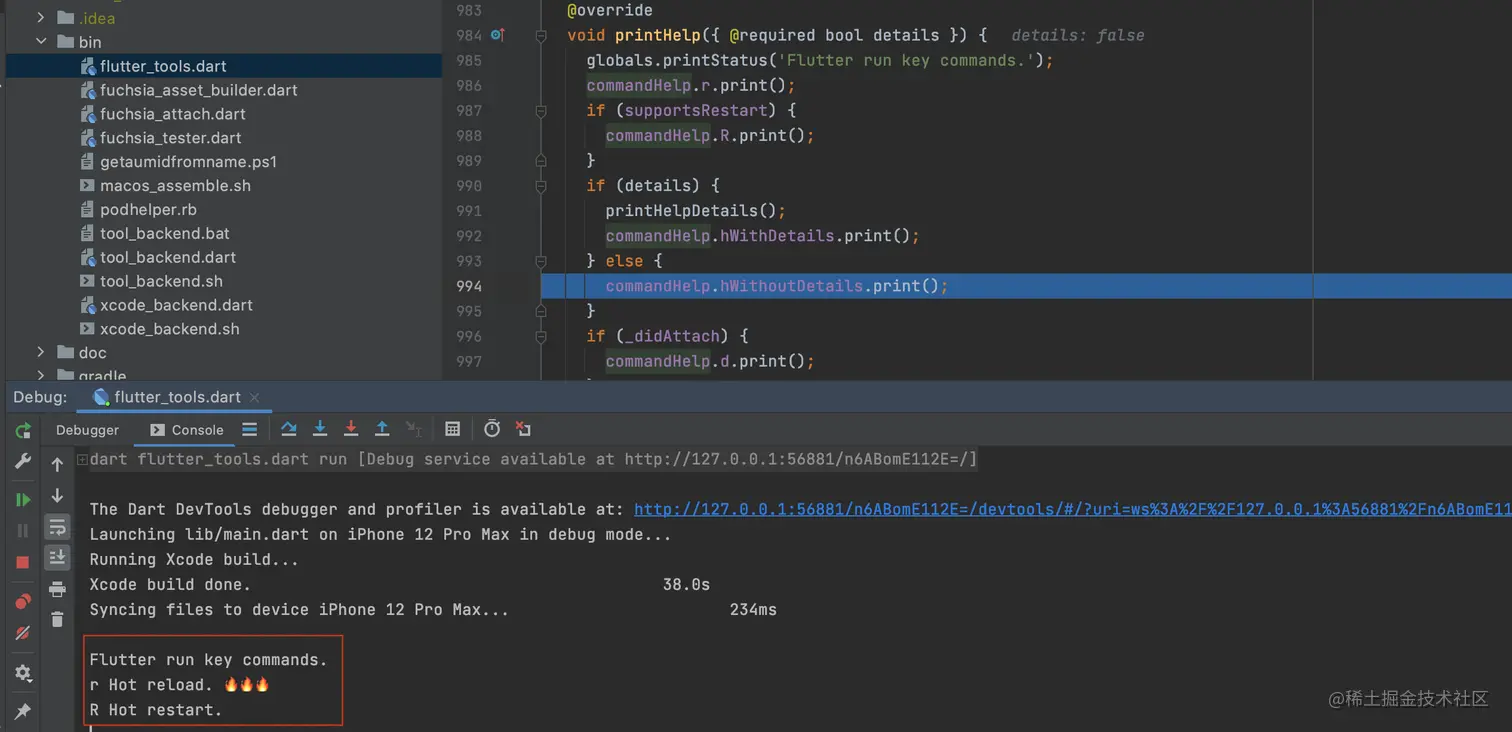Switch to the Debugger tab

pos(87,430)
